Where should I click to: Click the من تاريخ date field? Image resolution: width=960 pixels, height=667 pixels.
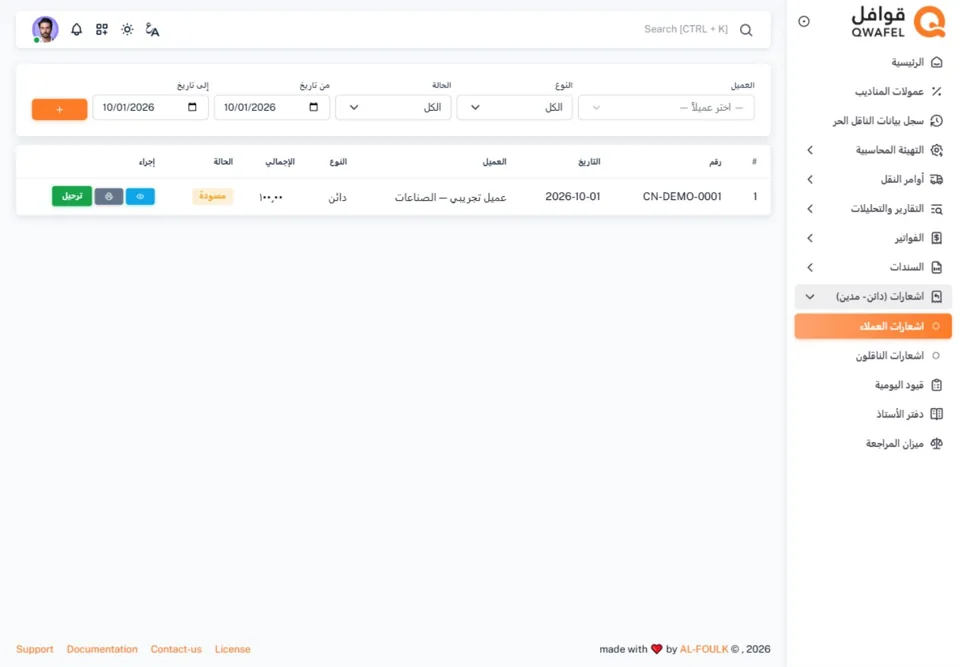[272, 108]
